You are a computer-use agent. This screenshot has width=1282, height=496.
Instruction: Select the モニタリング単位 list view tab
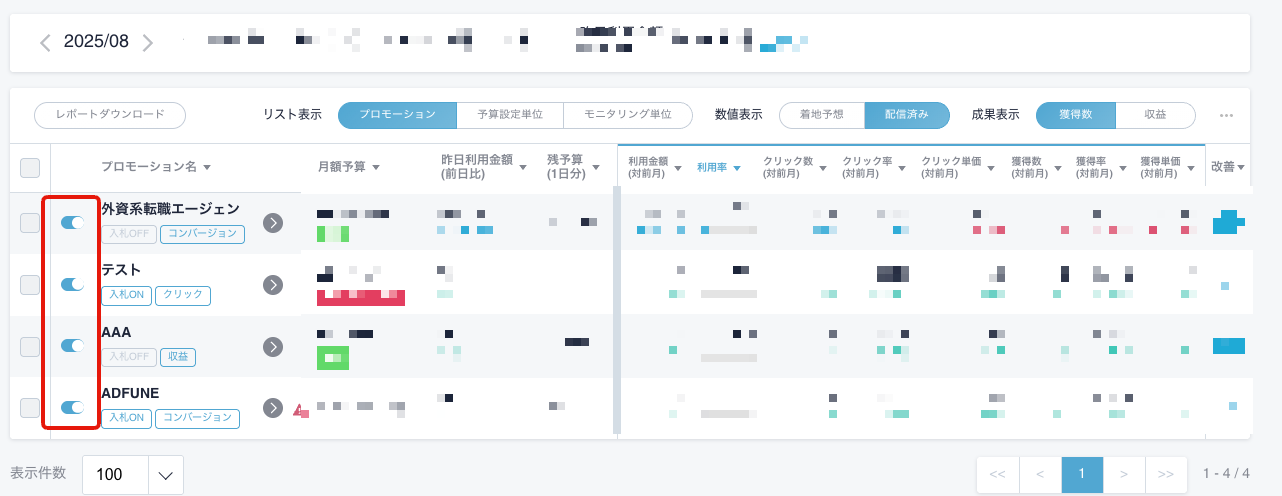click(628, 115)
